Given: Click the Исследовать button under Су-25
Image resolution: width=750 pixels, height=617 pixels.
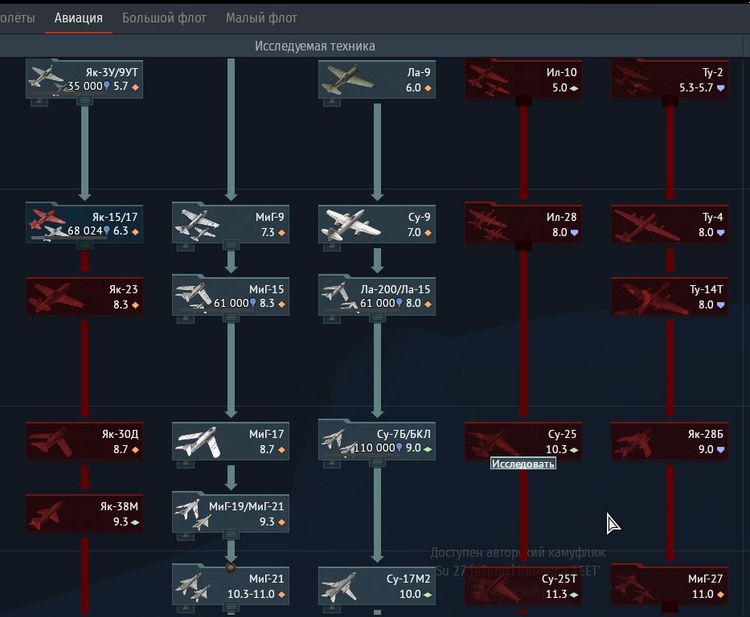Looking at the screenshot, I should 523,464.
